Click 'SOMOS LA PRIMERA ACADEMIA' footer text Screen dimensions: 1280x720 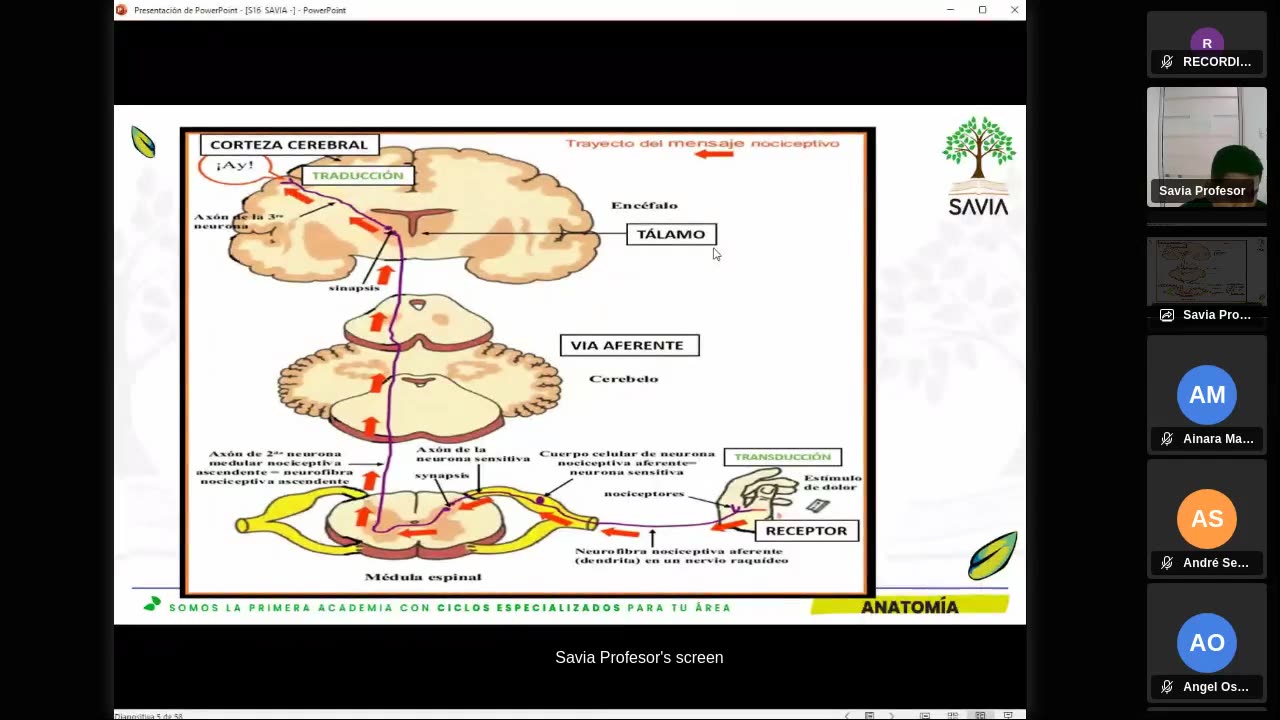point(450,608)
